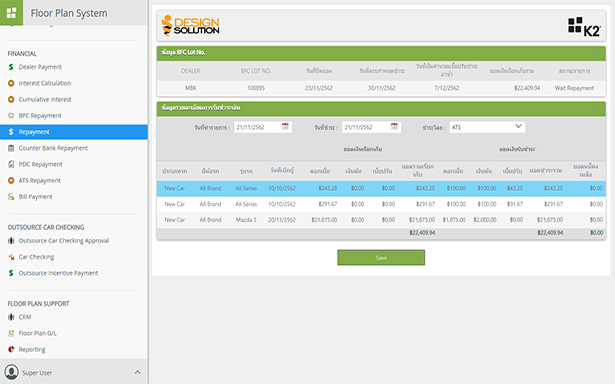Open the ATS payment method dropdown
The width and height of the screenshot is (615, 384).
487,127
